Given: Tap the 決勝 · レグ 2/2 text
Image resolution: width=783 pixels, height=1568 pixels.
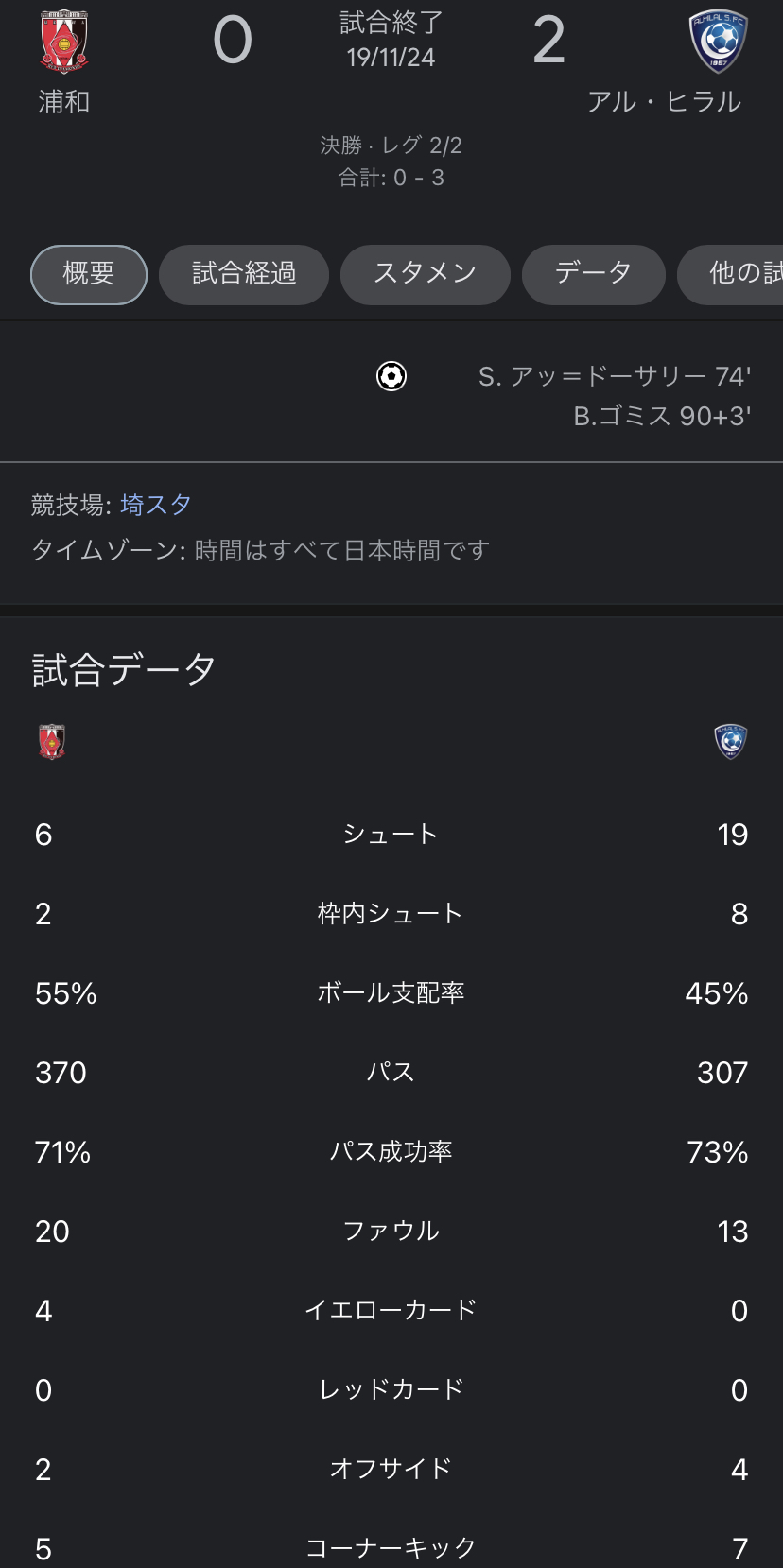Looking at the screenshot, I should (x=391, y=146).
